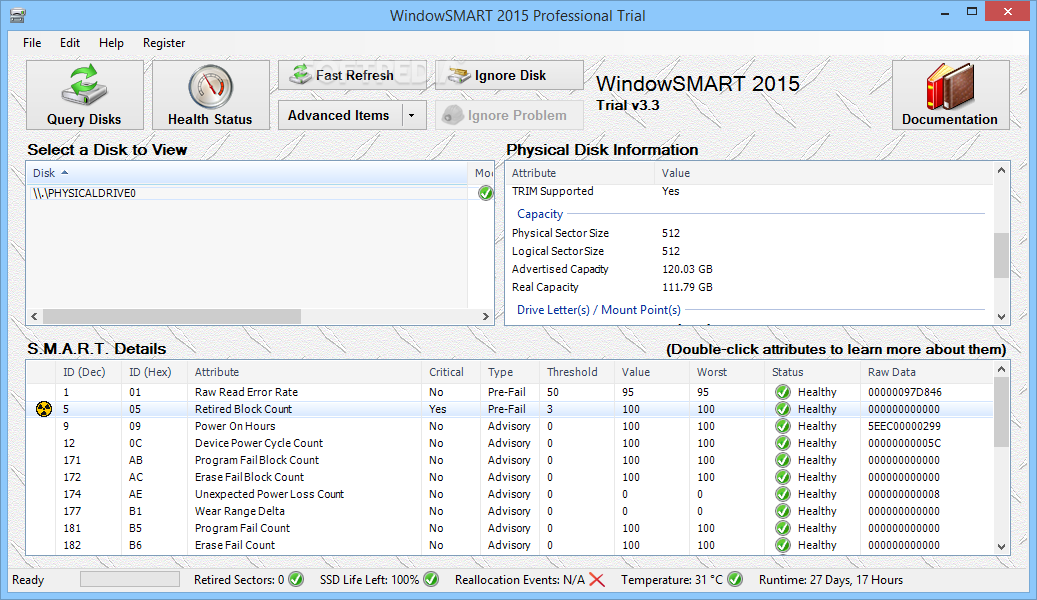Select the Advertised Capacity row
Screen dimensions: 1037x600
click(x=749, y=269)
